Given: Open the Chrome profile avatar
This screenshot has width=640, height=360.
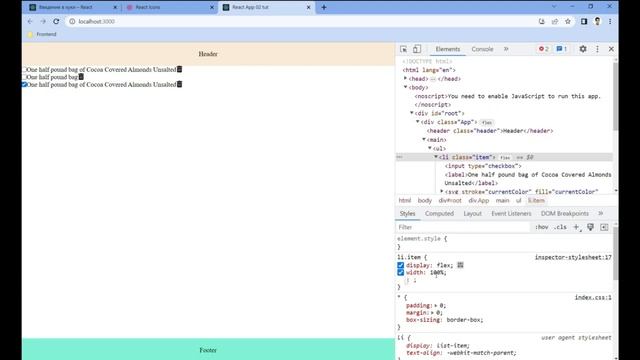Looking at the screenshot, I should coord(598,21).
